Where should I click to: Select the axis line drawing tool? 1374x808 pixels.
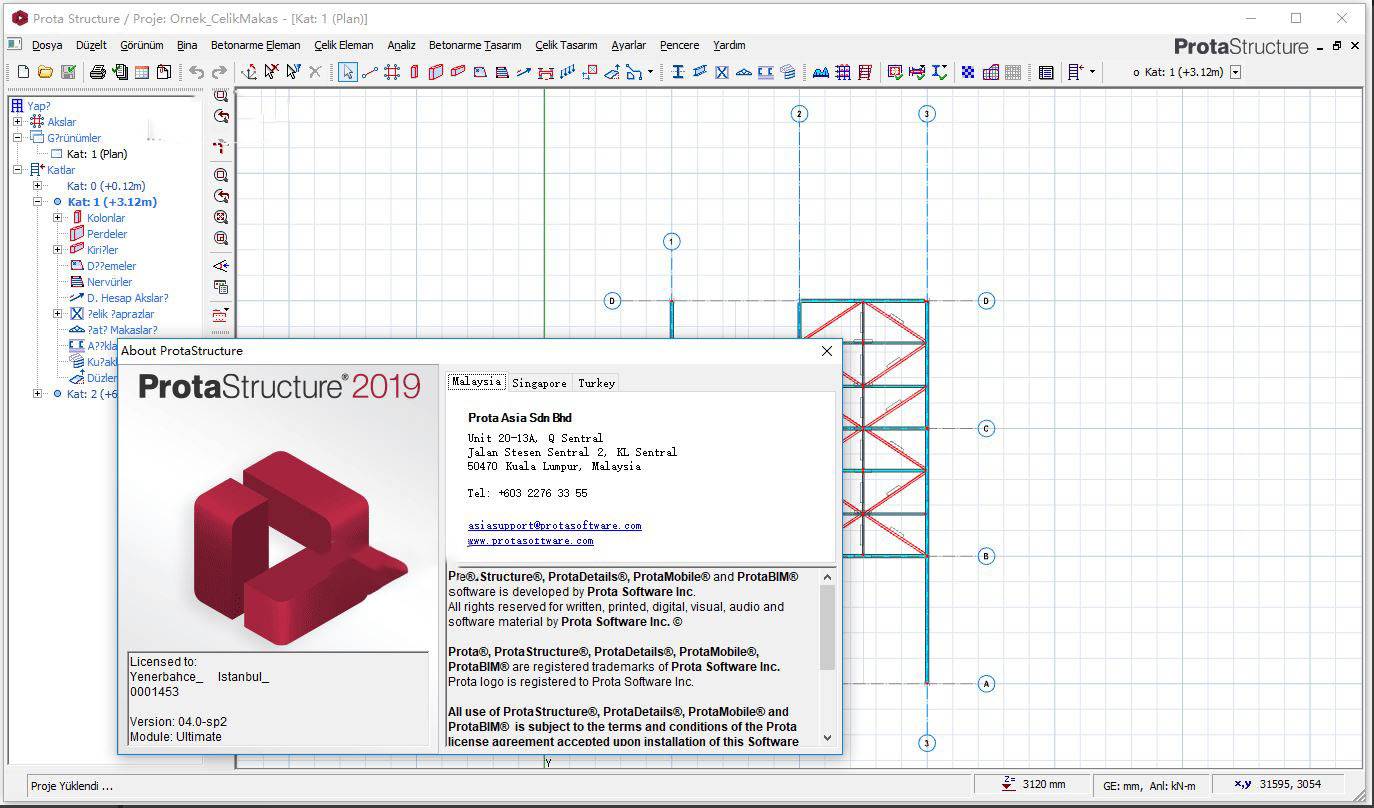tap(370, 72)
